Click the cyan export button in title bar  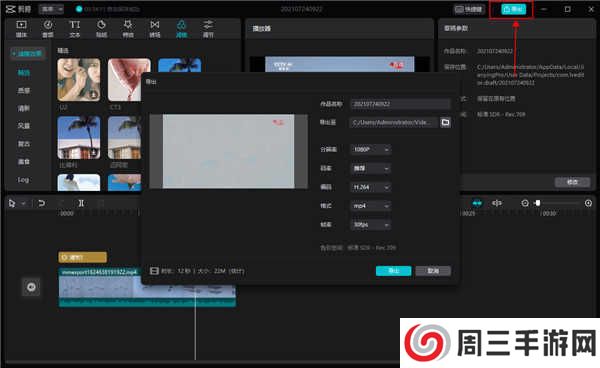pyautogui.click(x=513, y=9)
